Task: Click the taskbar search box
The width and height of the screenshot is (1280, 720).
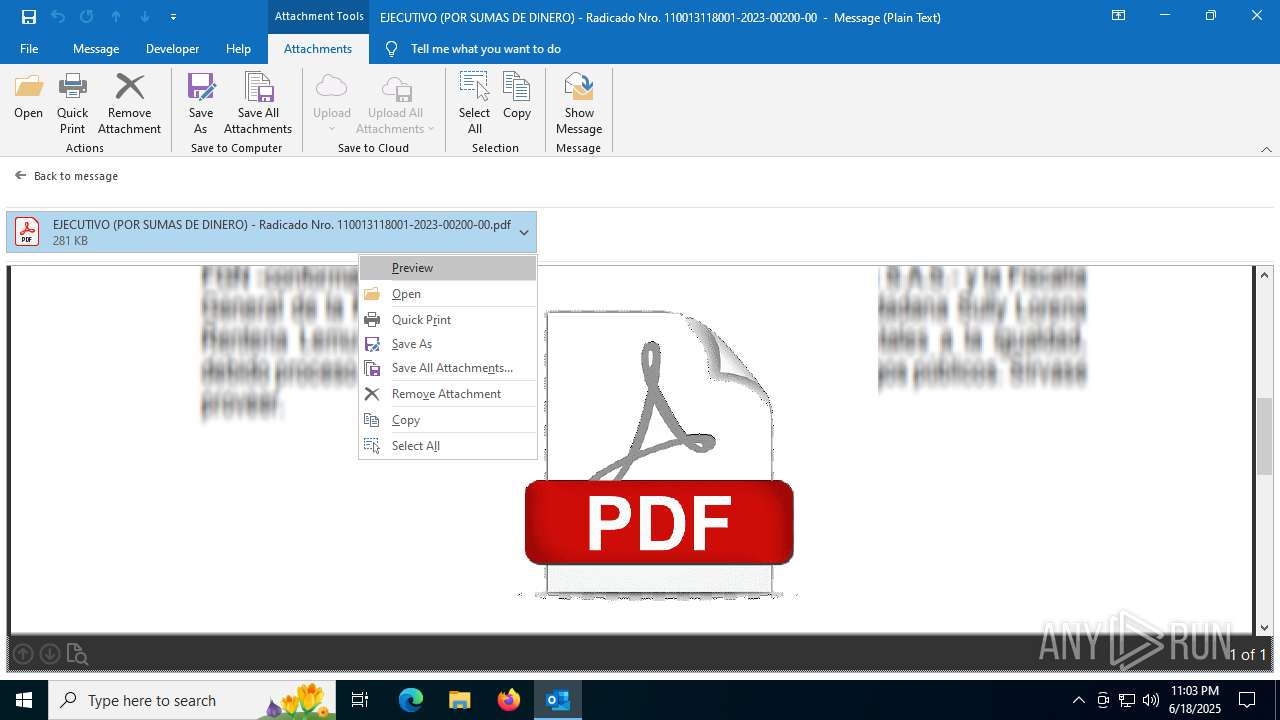Action: point(193,700)
